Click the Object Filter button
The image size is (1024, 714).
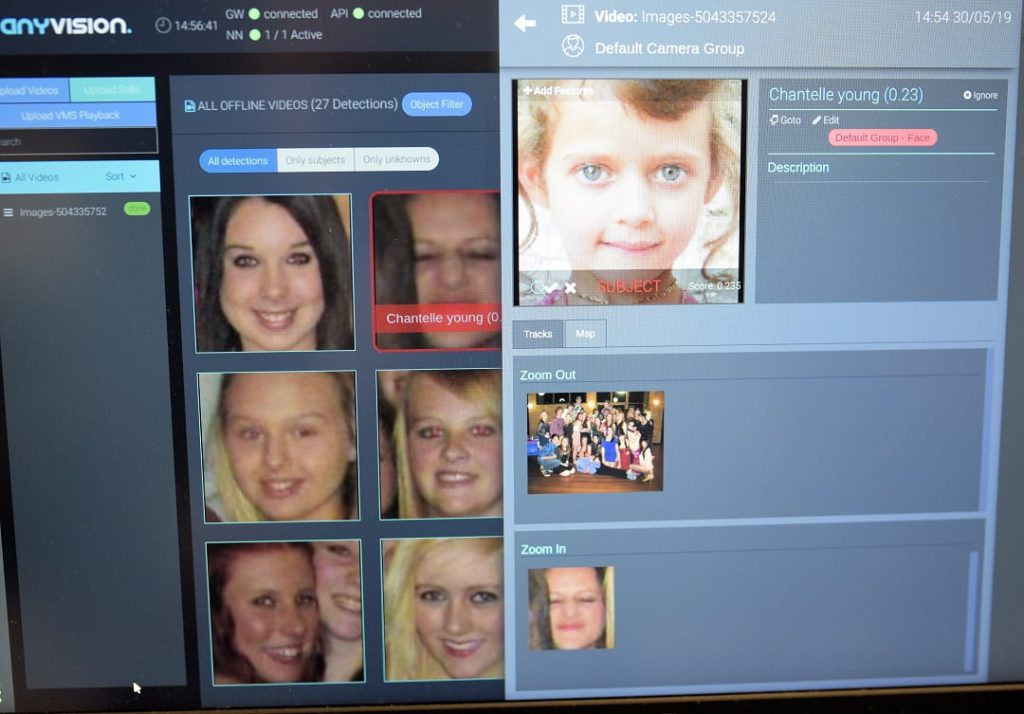coord(436,104)
